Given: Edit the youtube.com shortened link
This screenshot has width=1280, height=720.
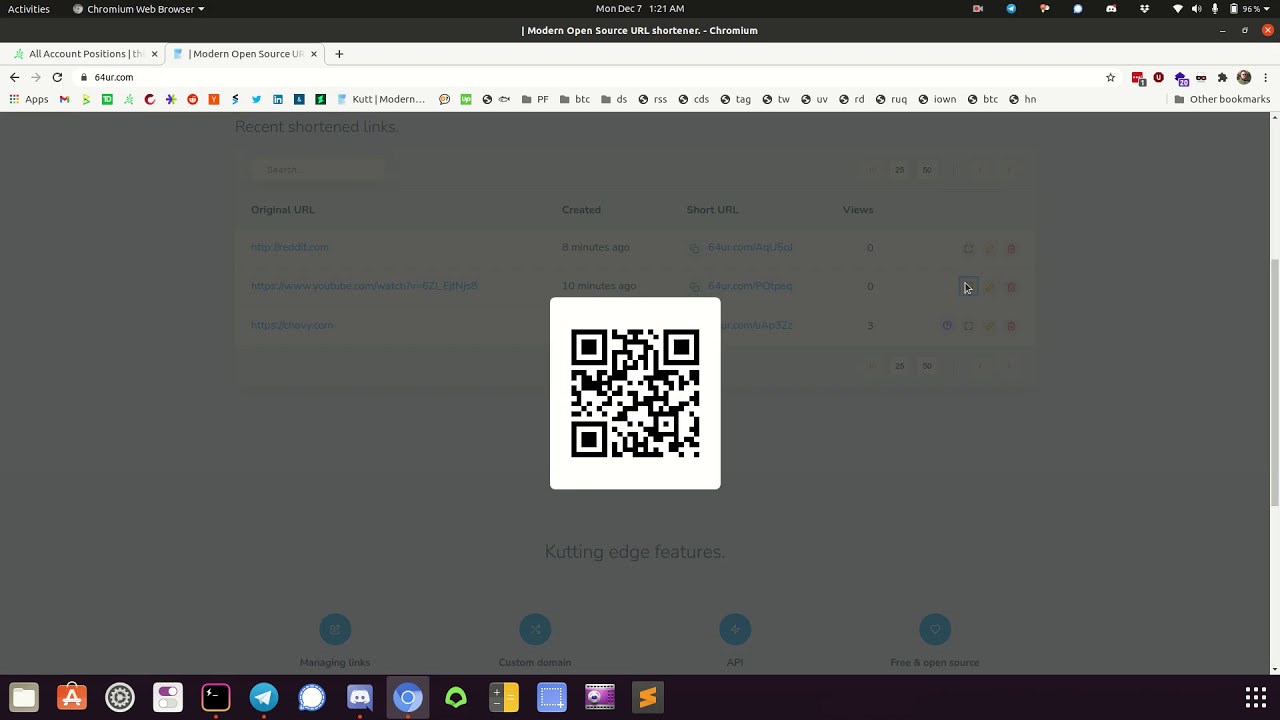Looking at the screenshot, I should (989, 287).
